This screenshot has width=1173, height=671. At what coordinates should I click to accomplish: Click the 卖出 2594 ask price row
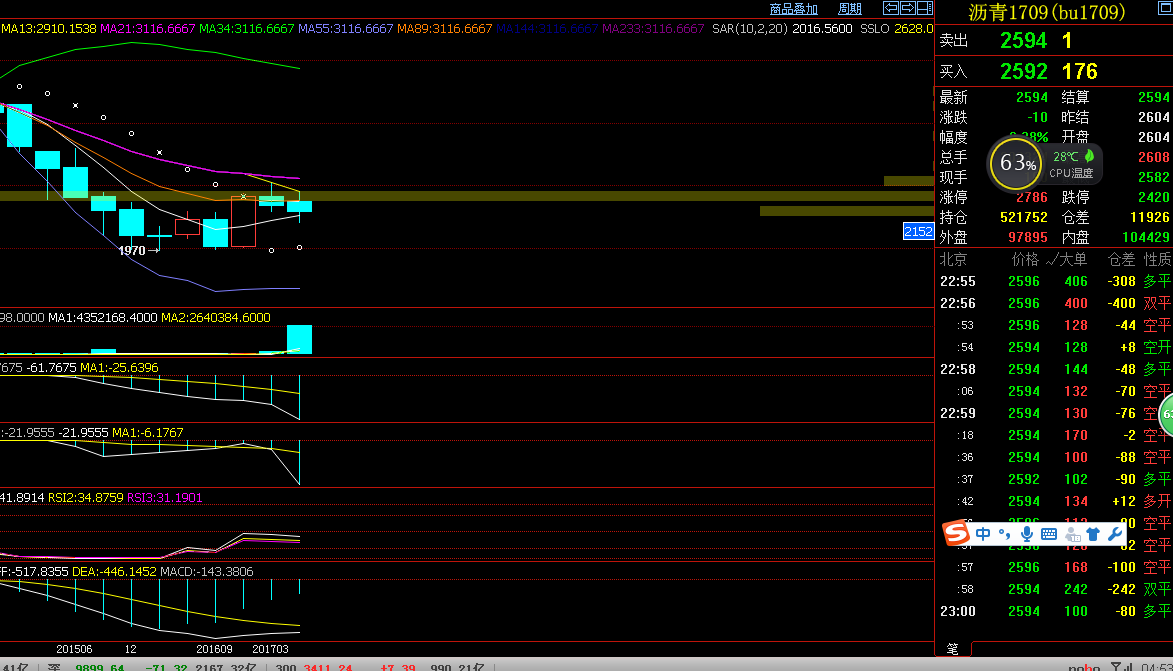click(1053, 40)
